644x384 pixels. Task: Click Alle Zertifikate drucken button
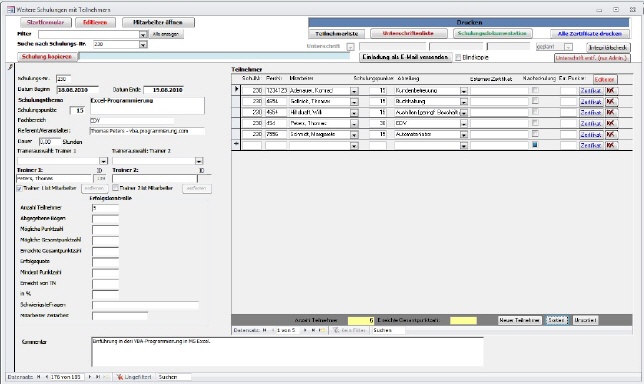pyautogui.click(x=590, y=34)
